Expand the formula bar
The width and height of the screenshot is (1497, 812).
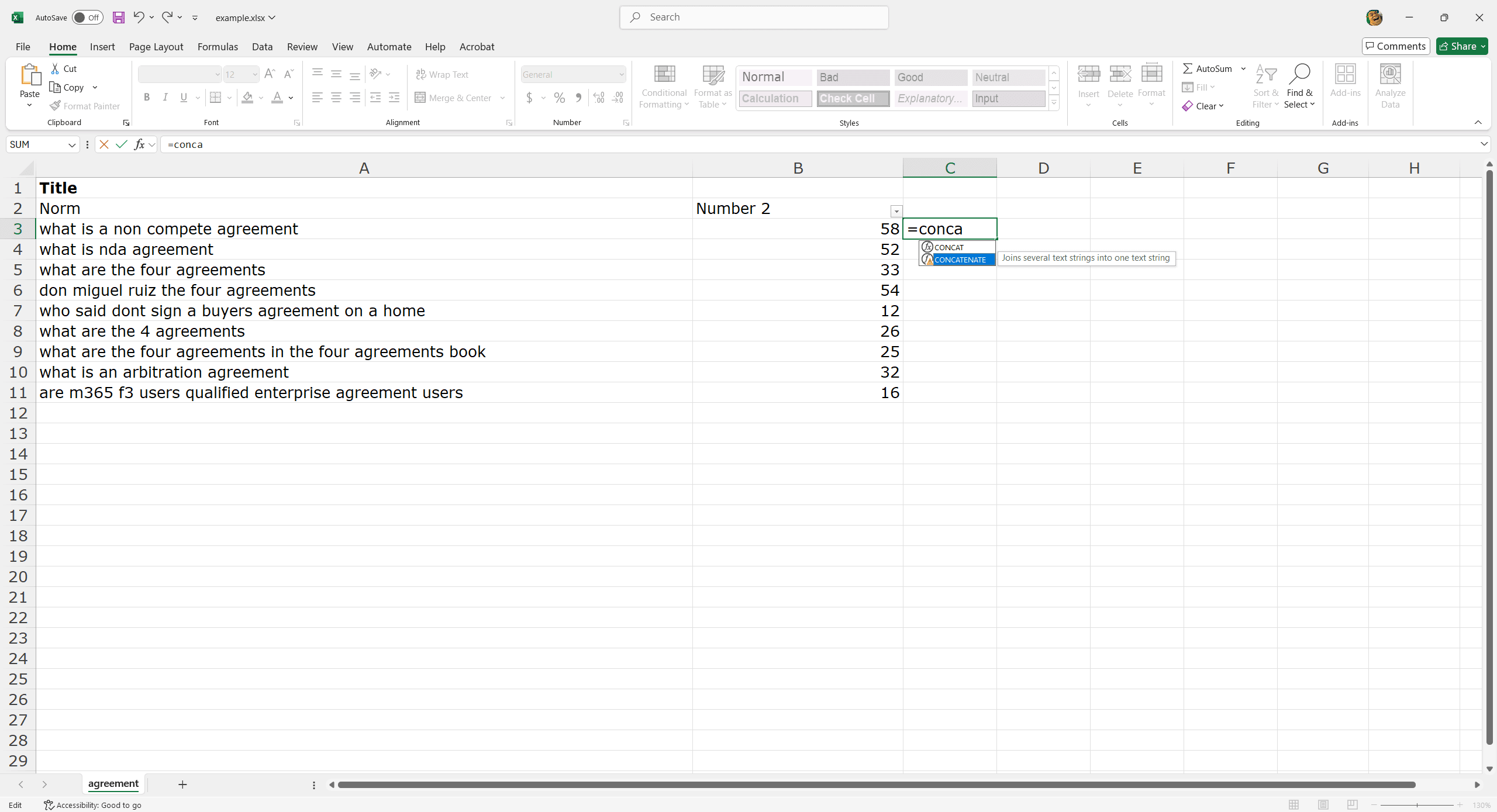click(1484, 144)
